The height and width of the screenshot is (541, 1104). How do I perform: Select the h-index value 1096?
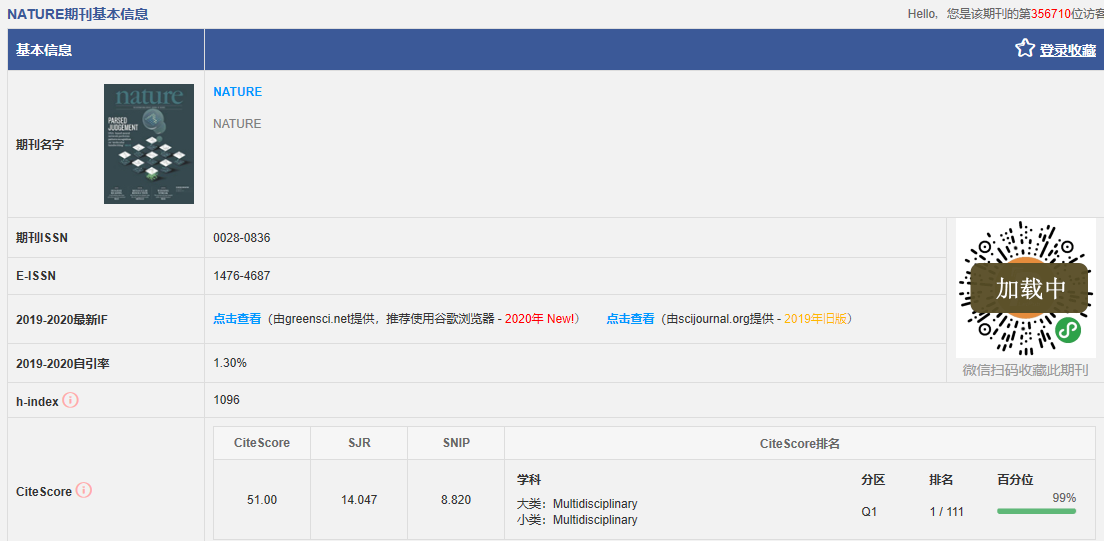click(226, 399)
